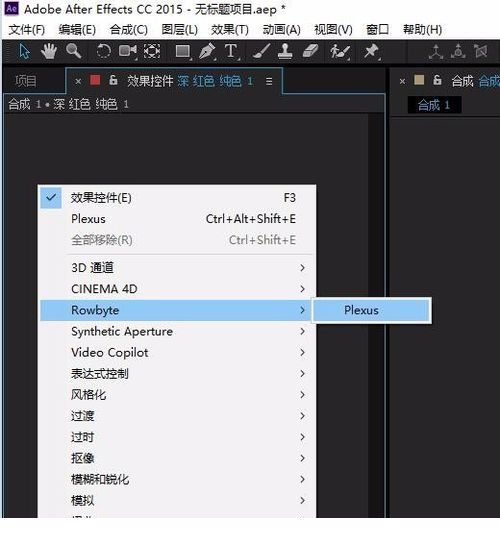The image size is (500, 538).
Task: Open the 窗口 menu
Action: 377,30
